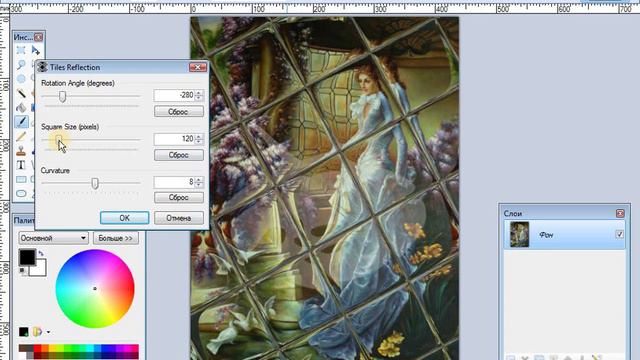Decrease Rotation Angle with down spinner
Image resolution: width=640 pixels, height=360 pixels.
click(x=199, y=98)
